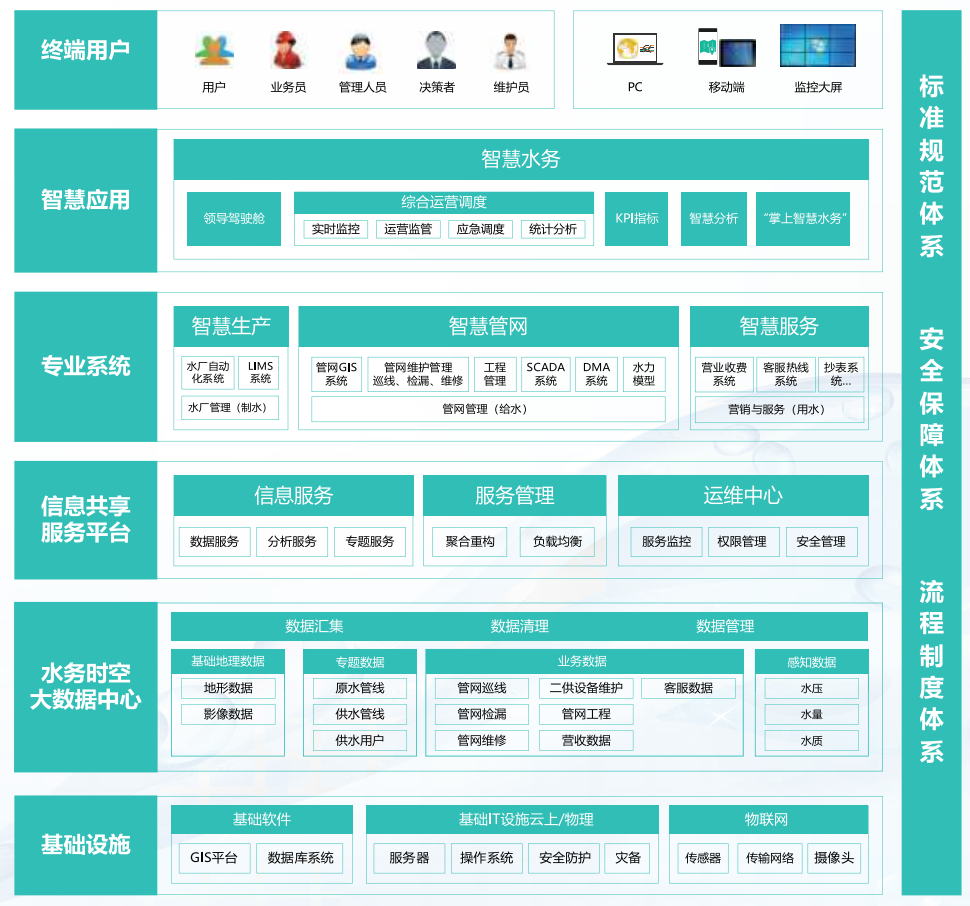970x906 pixels.
Task: Click the 信息服务 header
Action: coord(294,495)
